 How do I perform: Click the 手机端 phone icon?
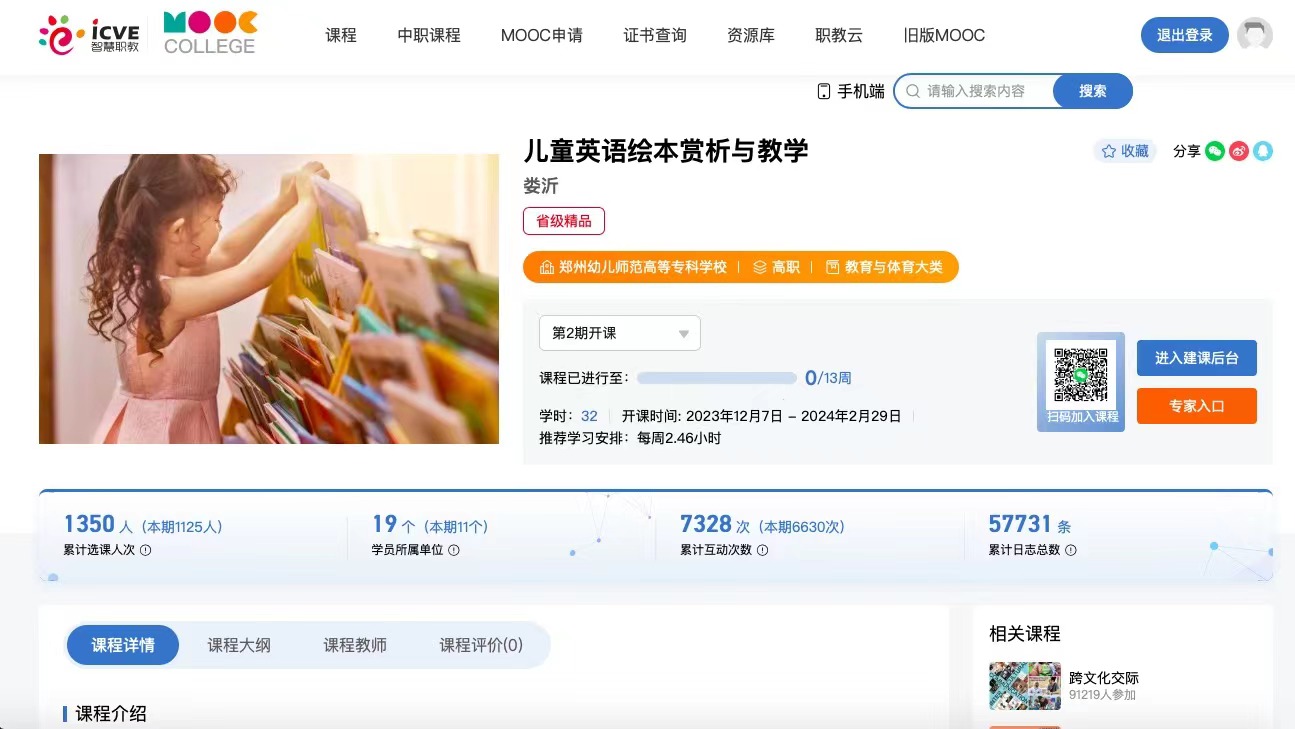(x=824, y=91)
